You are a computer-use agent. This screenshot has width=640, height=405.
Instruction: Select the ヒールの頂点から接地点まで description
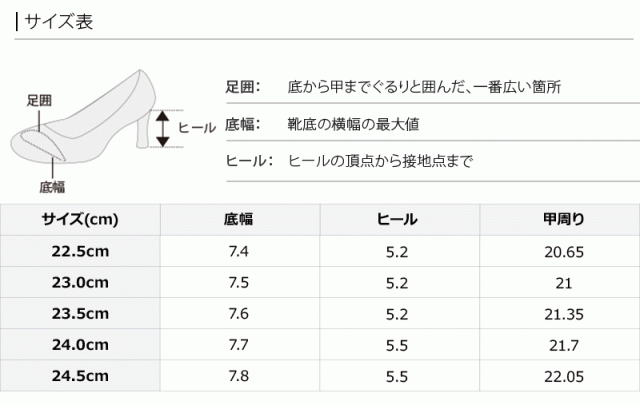(x=380, y=161)
